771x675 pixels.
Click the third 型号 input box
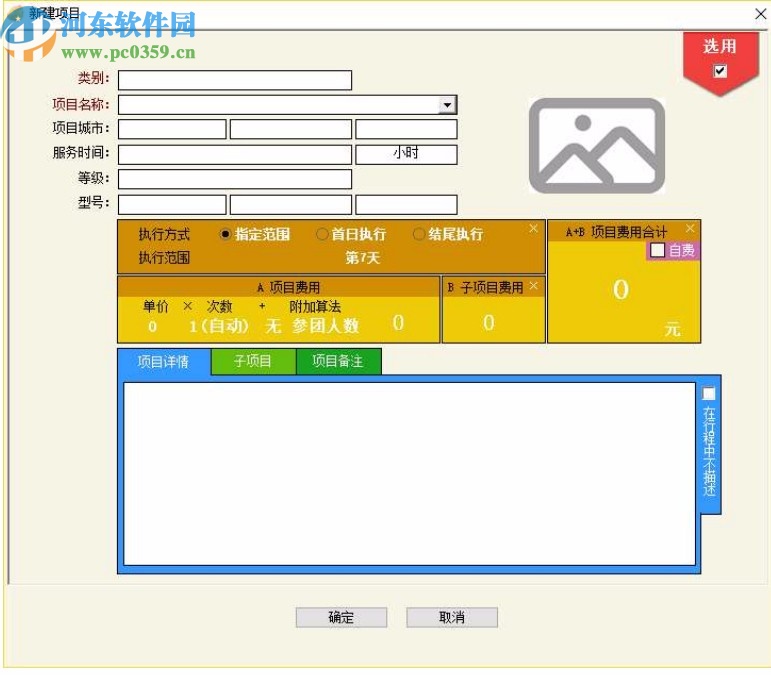tap(406, 205)
